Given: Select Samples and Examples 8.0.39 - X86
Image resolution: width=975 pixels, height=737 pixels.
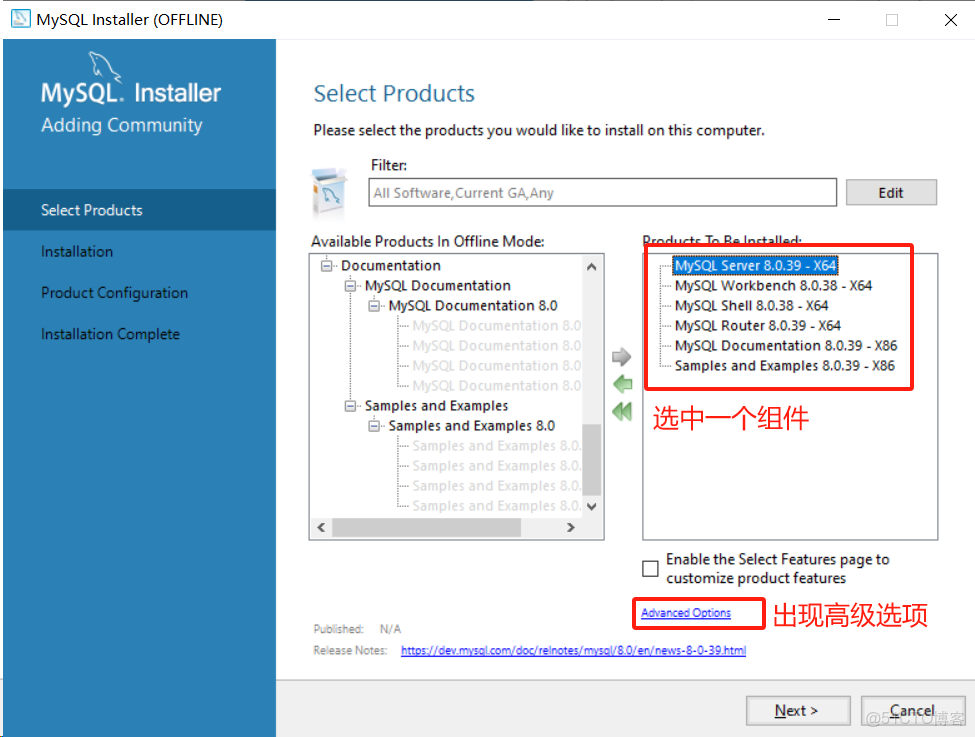Looking at the screenshot, I should point(785,365).
